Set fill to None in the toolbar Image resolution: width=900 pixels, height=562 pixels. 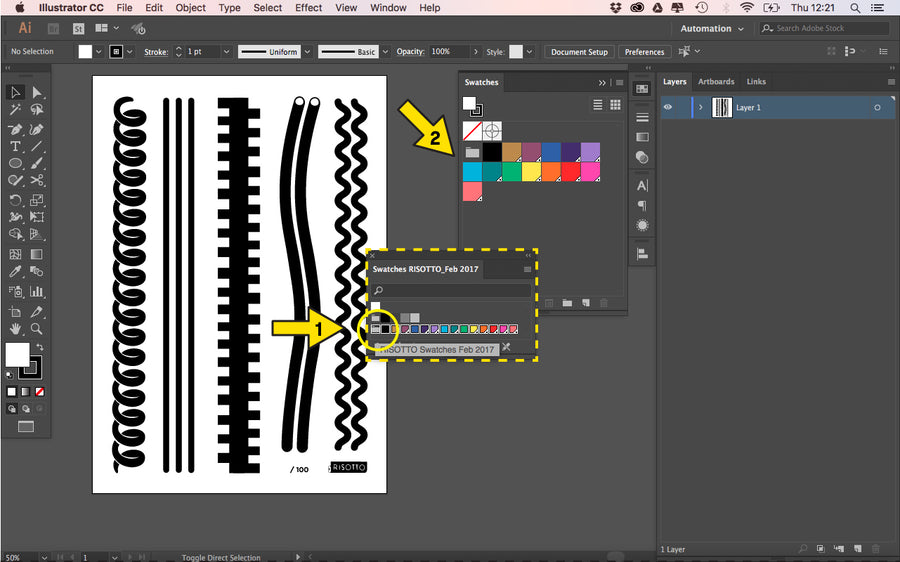39,392
